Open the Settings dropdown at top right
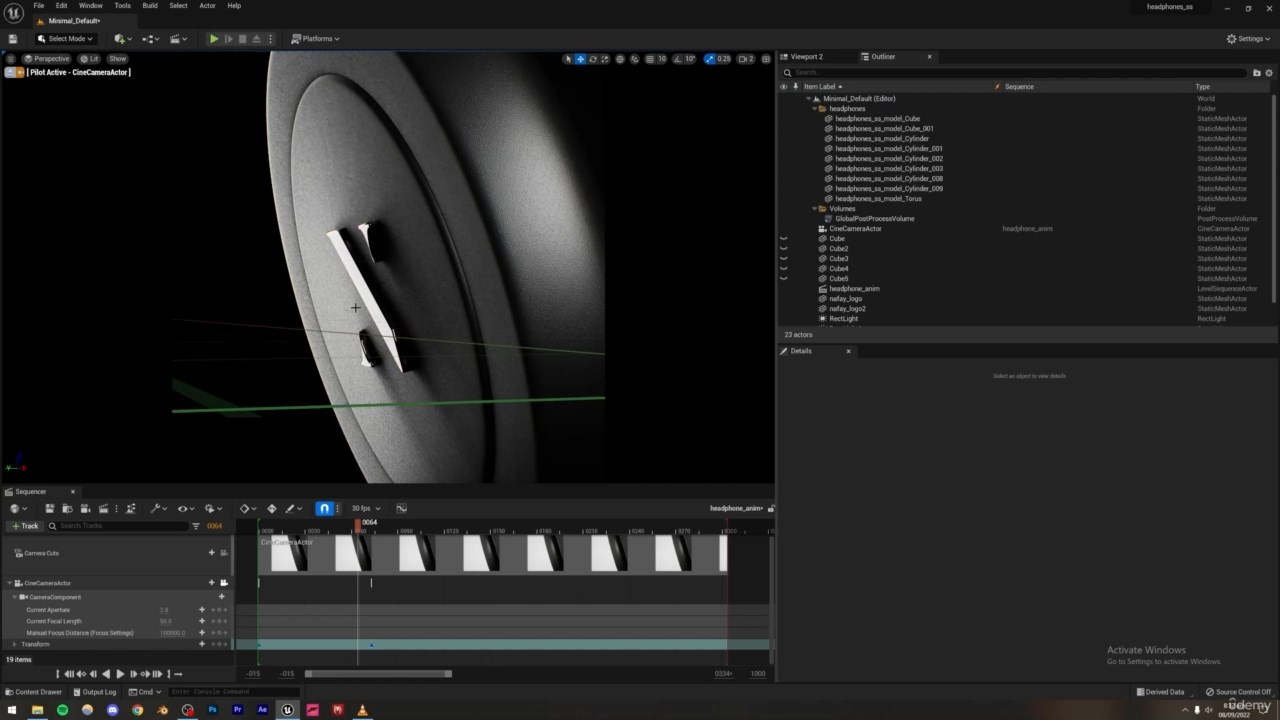Viewport: 1280px width, 720px height. point(1249,39)
